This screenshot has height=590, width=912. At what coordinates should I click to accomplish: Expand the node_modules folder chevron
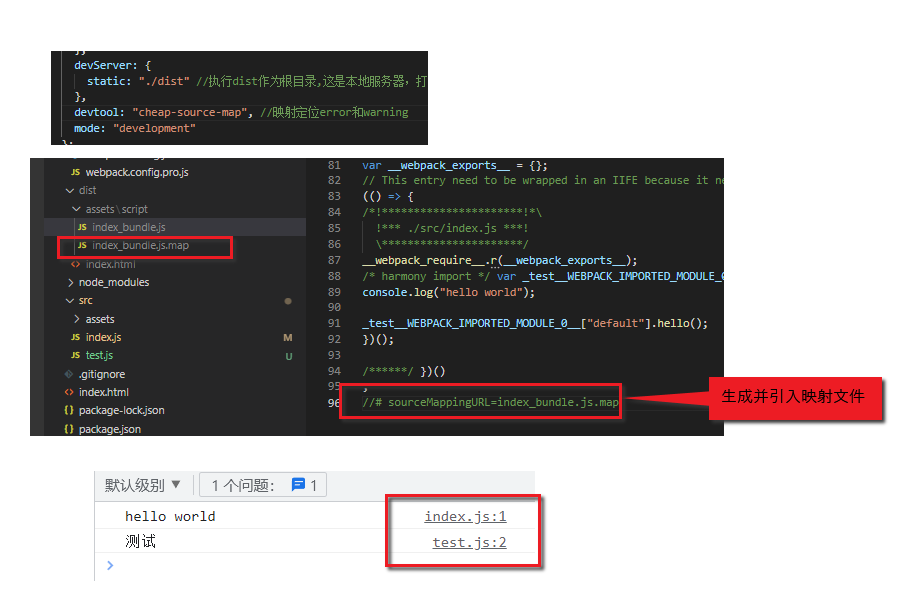(70, 282)
